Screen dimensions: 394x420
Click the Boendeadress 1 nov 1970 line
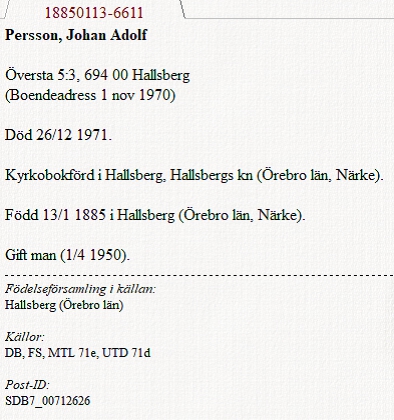coord(90,95)
